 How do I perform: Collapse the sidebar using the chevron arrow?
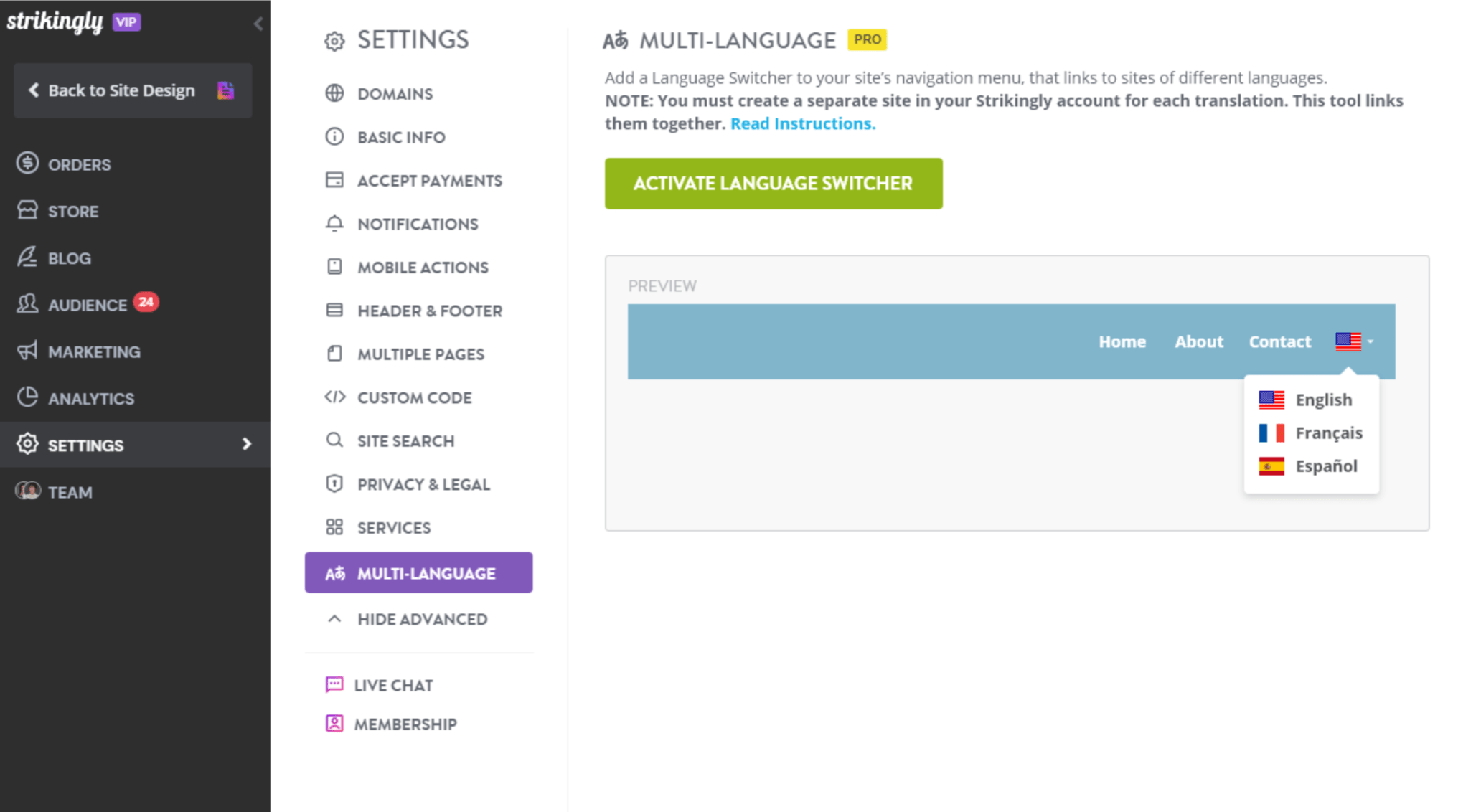(x=258, y=23)
